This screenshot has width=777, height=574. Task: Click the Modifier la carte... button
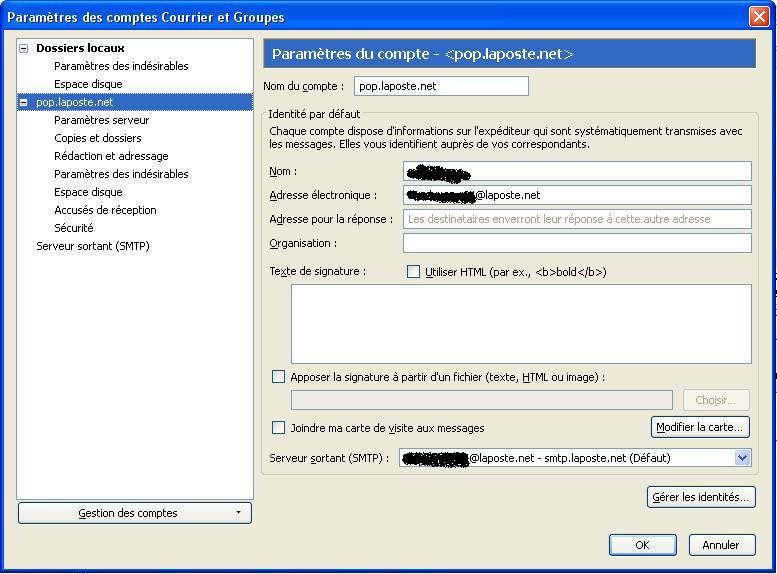click(x=700, y=427)
